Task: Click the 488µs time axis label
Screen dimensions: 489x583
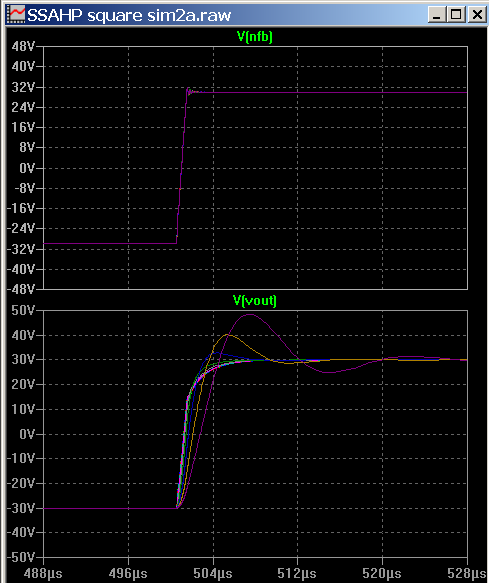Action: (44, 573)
